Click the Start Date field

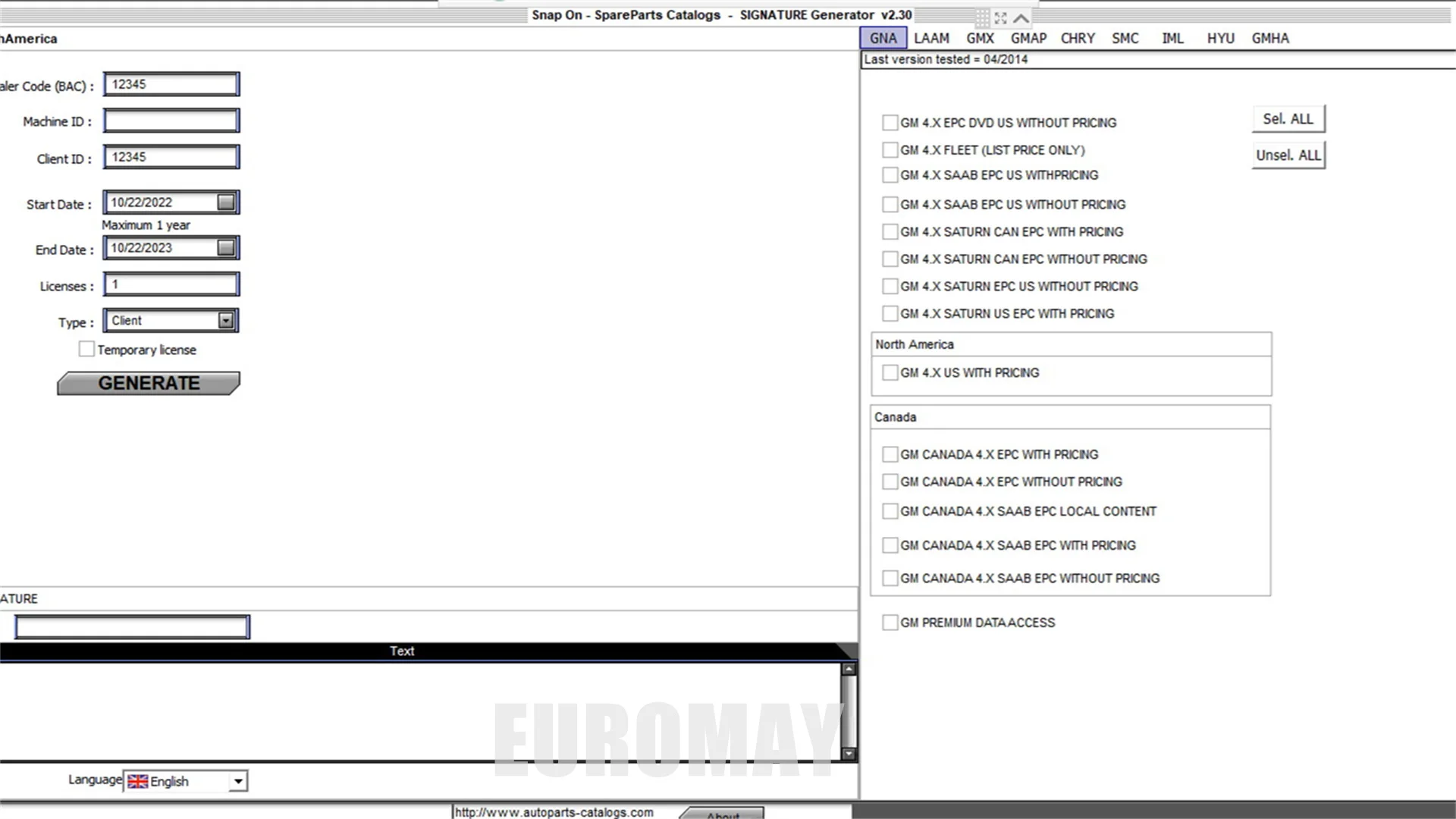tap(171, 202)
